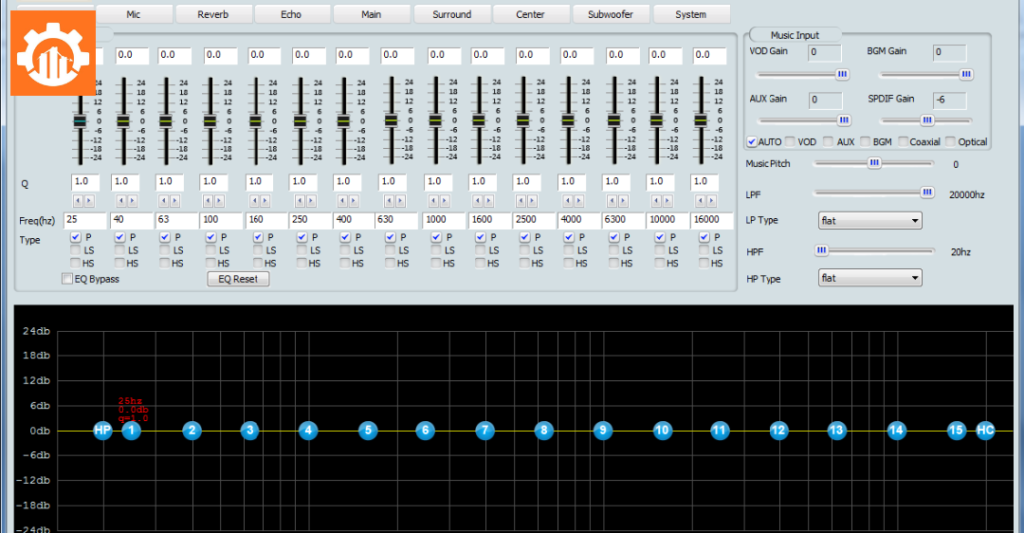Click the Q stepper under the 25 Hz band
Screen dimensions: 1024x533
[79, 201]
